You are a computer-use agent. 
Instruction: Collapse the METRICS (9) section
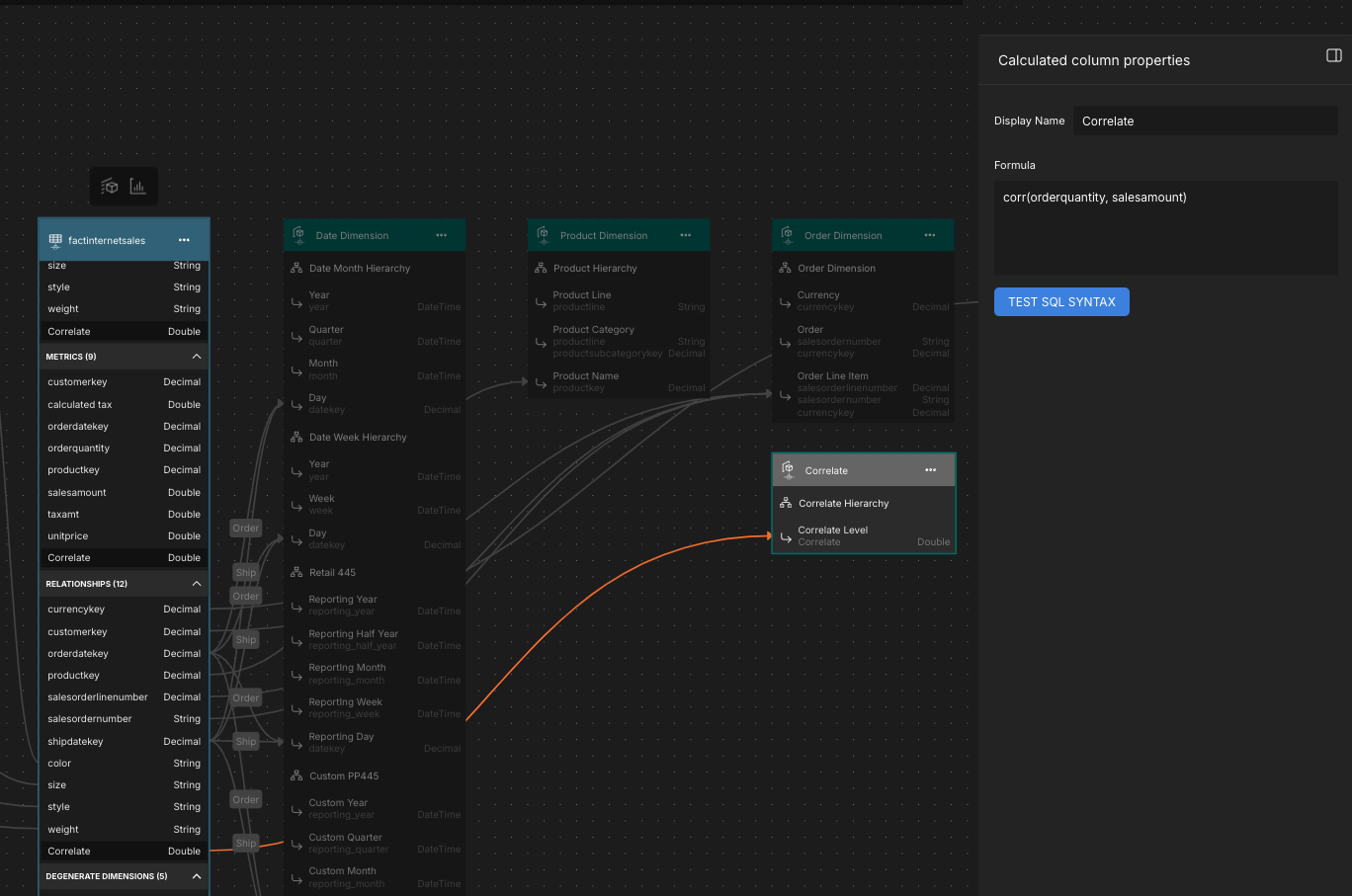(x=196, y=357)
